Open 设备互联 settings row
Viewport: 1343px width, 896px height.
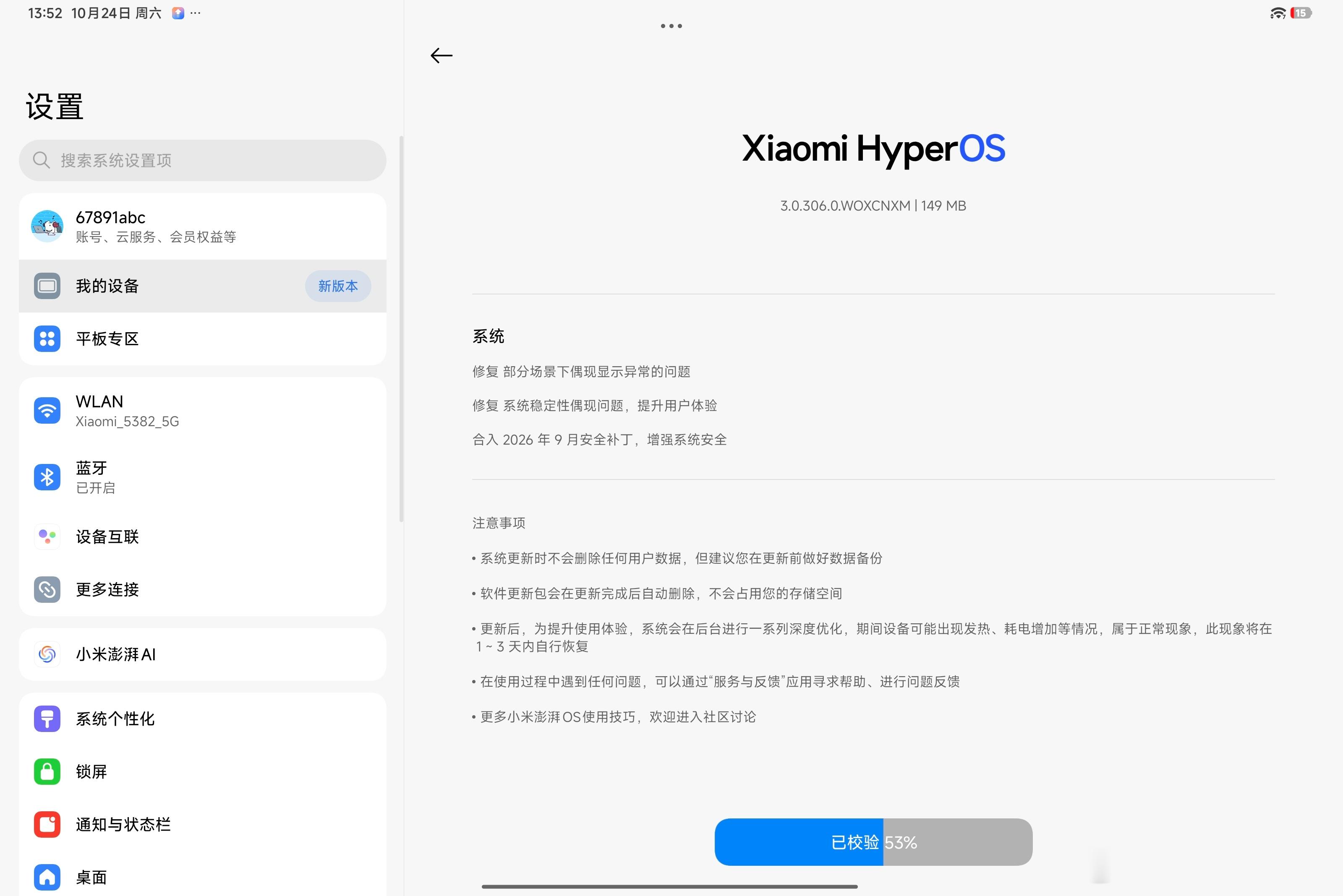click(202, 537)
